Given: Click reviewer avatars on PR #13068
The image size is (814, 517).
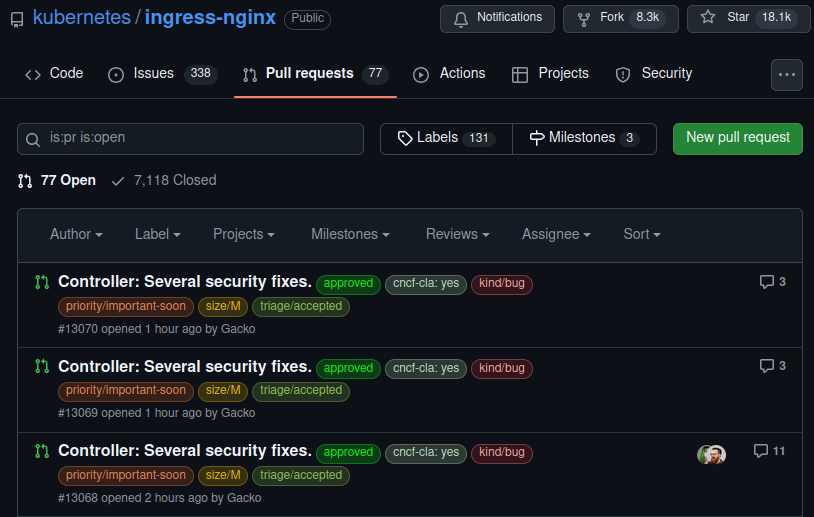Looking at the screenshot, I should tap(711, 454).
